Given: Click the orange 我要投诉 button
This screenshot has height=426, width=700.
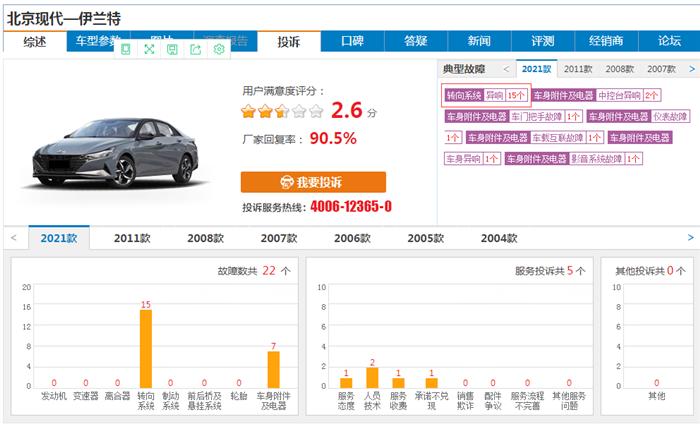Looking at the screenshot, I should point(313,182).
